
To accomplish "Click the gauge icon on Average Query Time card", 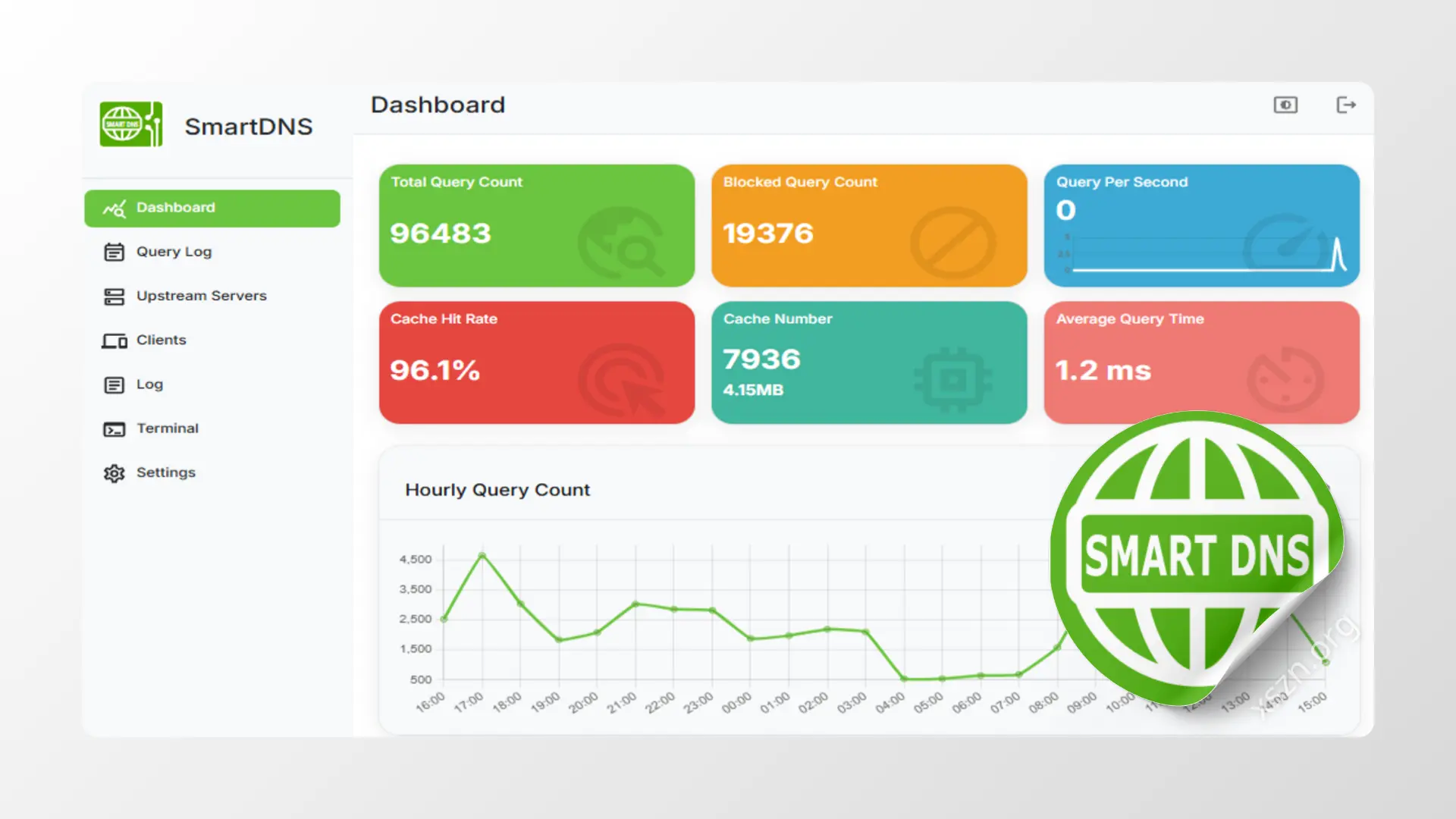I will click(1285, 379).
